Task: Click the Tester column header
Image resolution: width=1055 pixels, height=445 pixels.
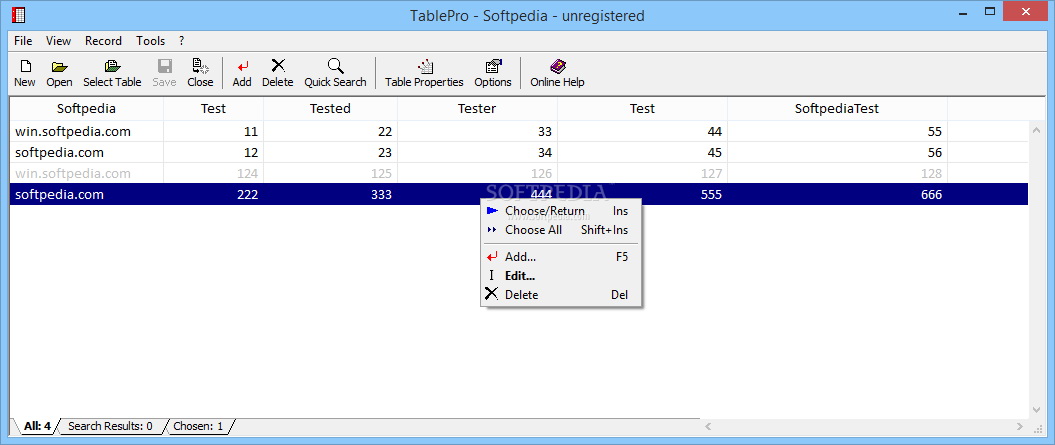Action: point(477,108)
